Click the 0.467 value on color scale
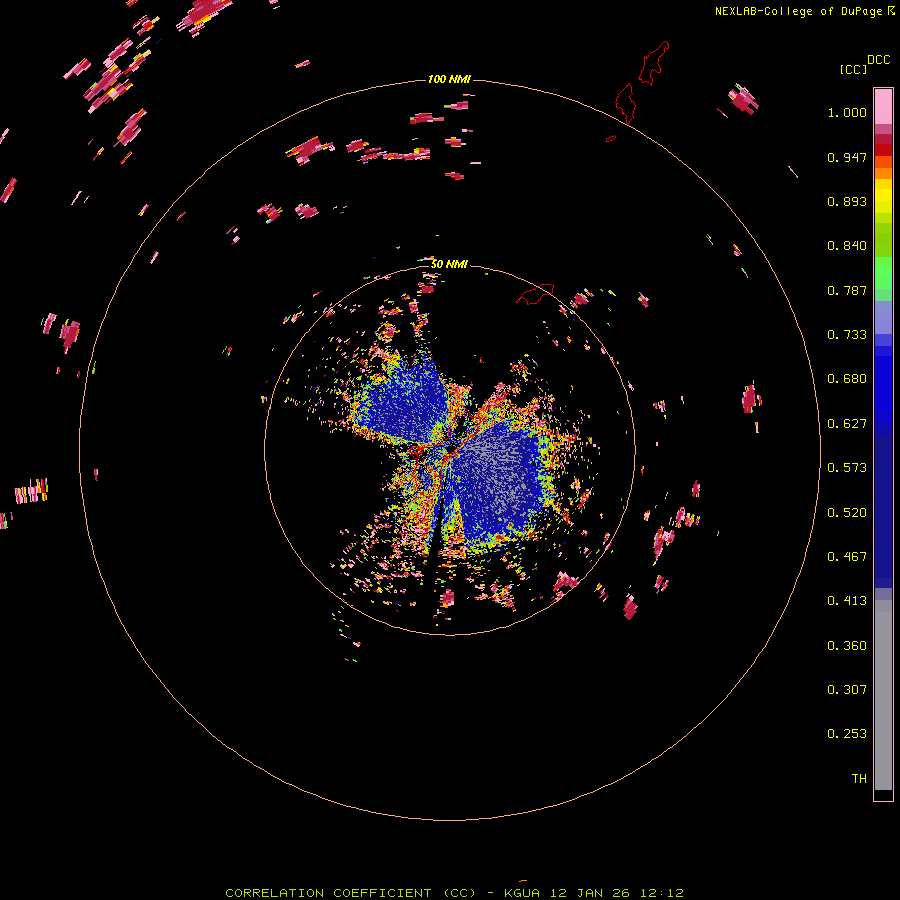The width and height of the screenshot is (900, 900). [847, 557]
